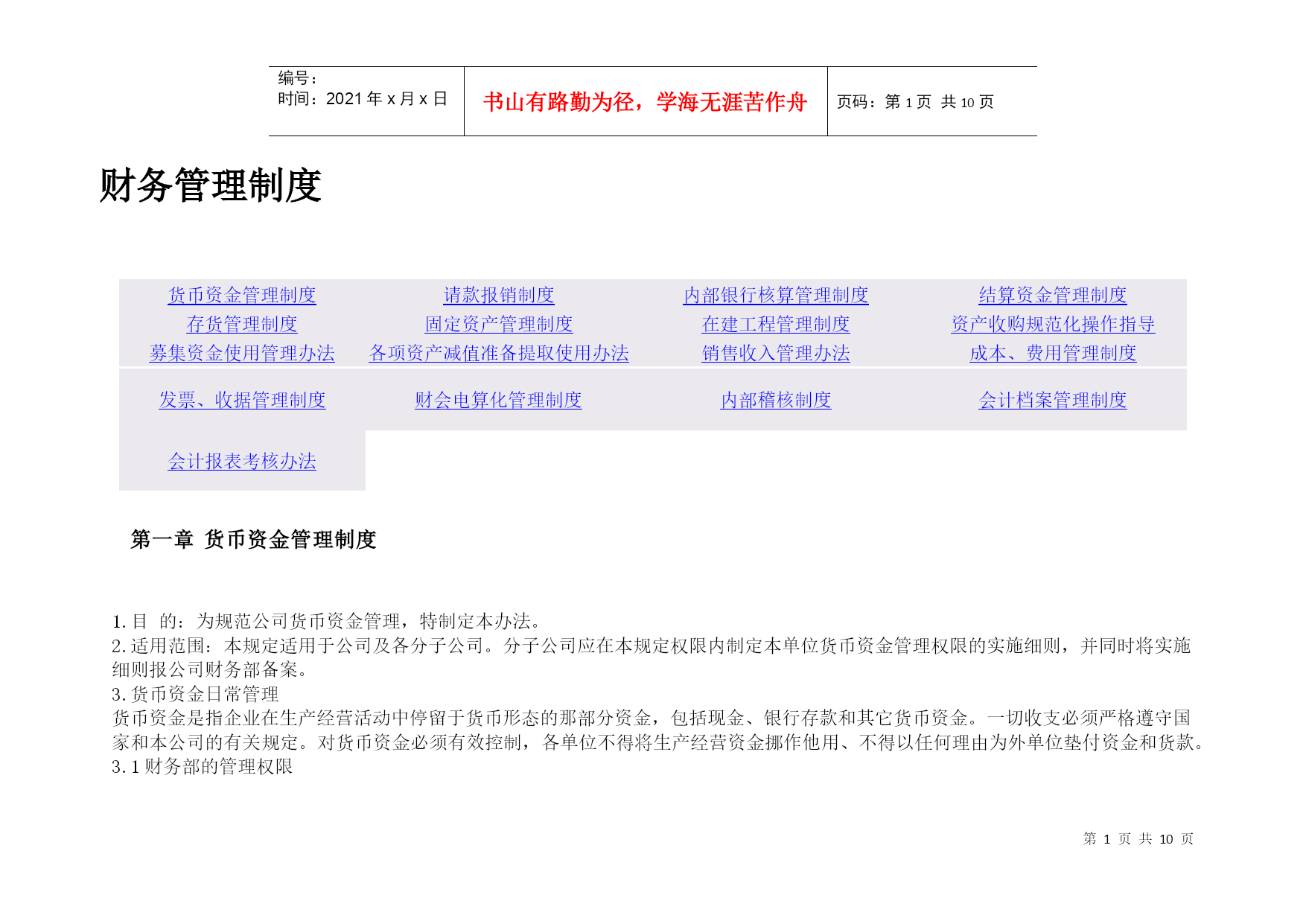1306x924 pixels.
Task: Click the line 3.货币资金日常管理
Action: [x=195, y=695]
